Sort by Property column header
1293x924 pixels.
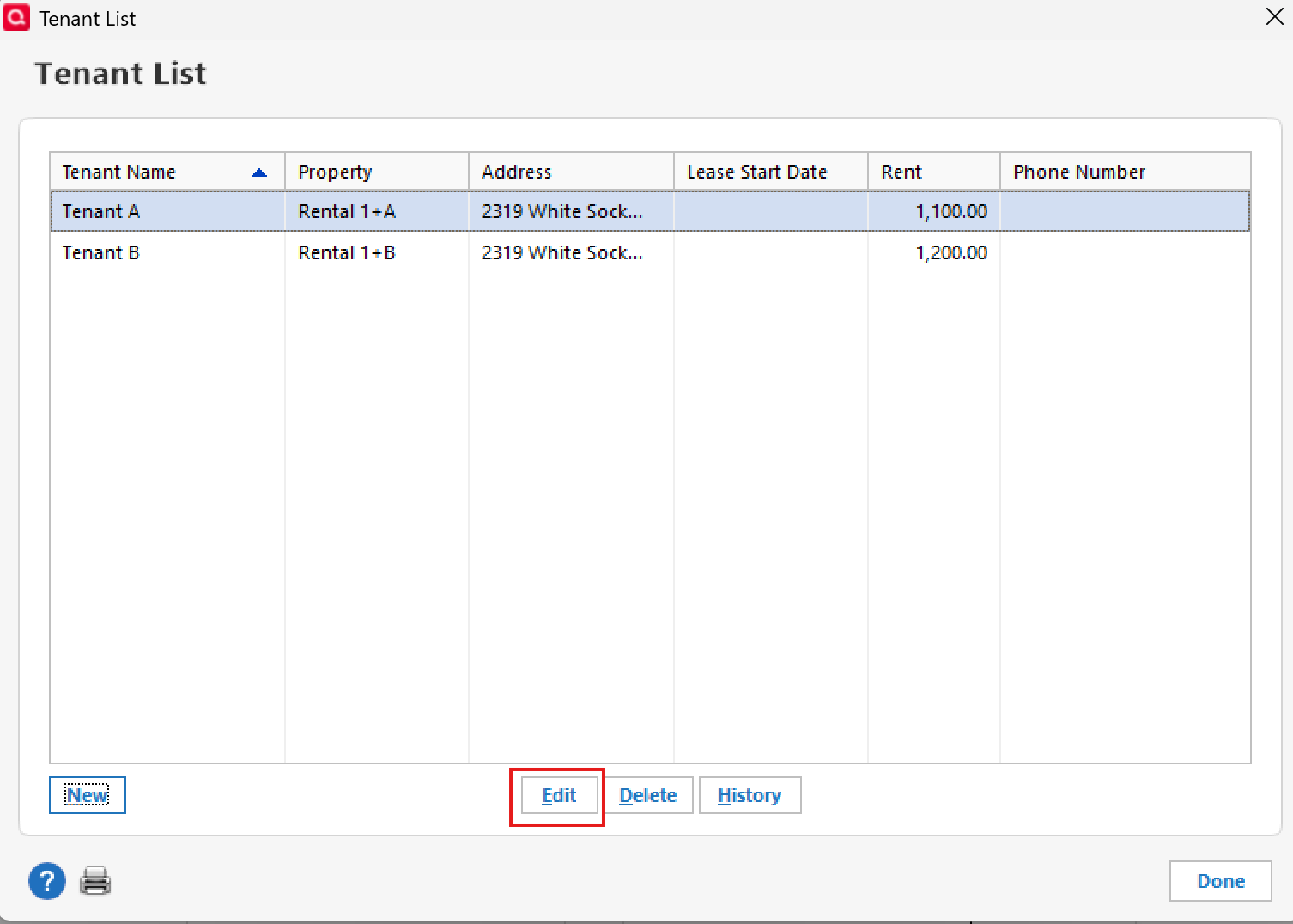(x=377, y=172)
